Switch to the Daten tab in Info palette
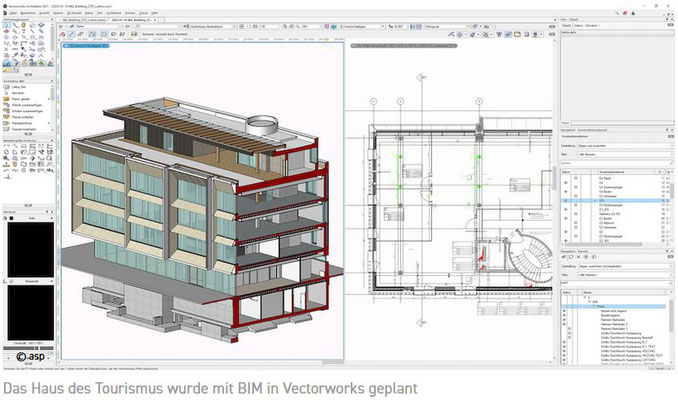 click(579, 26)
